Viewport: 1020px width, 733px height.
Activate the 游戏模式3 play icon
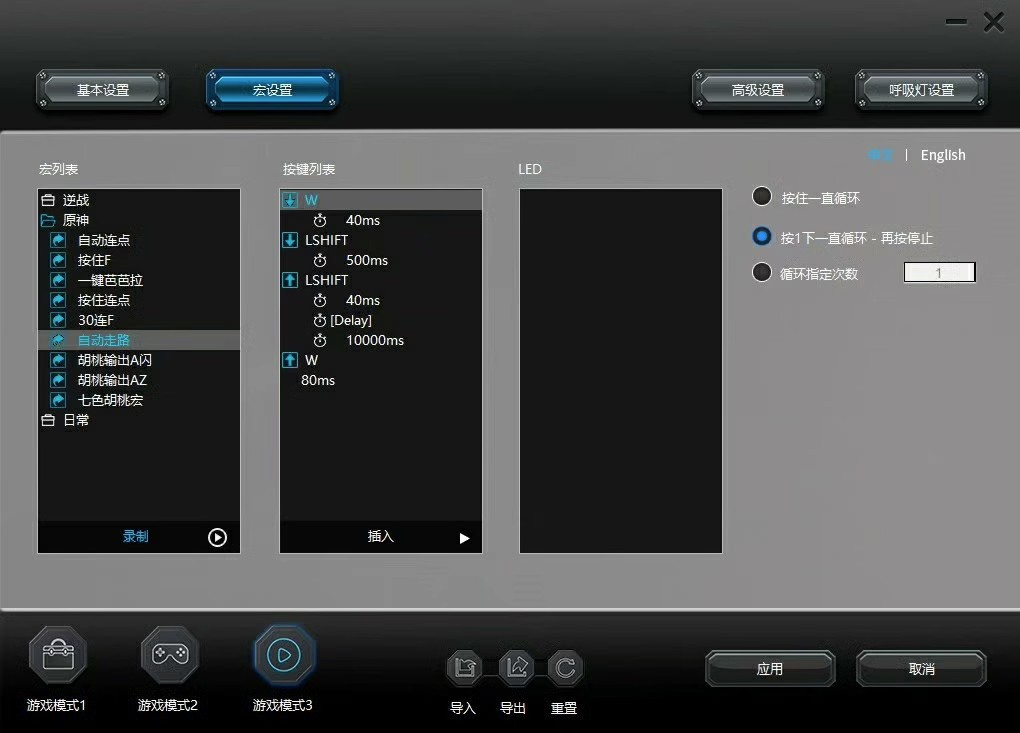click(x=283, y=655)
